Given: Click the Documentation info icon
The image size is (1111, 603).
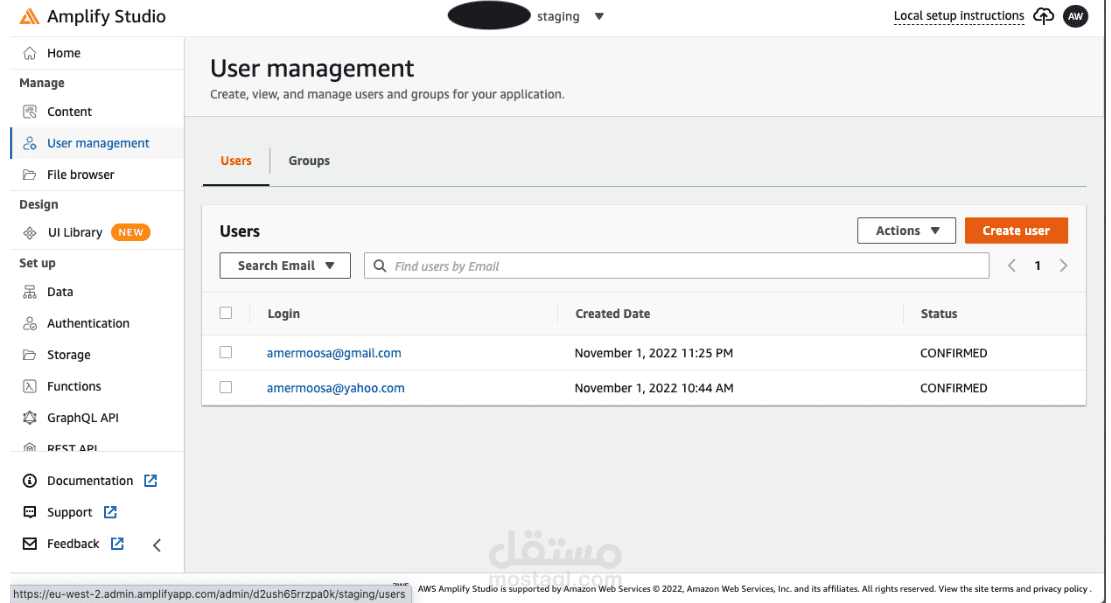Looking at the screenshot, I should point(30,481).
